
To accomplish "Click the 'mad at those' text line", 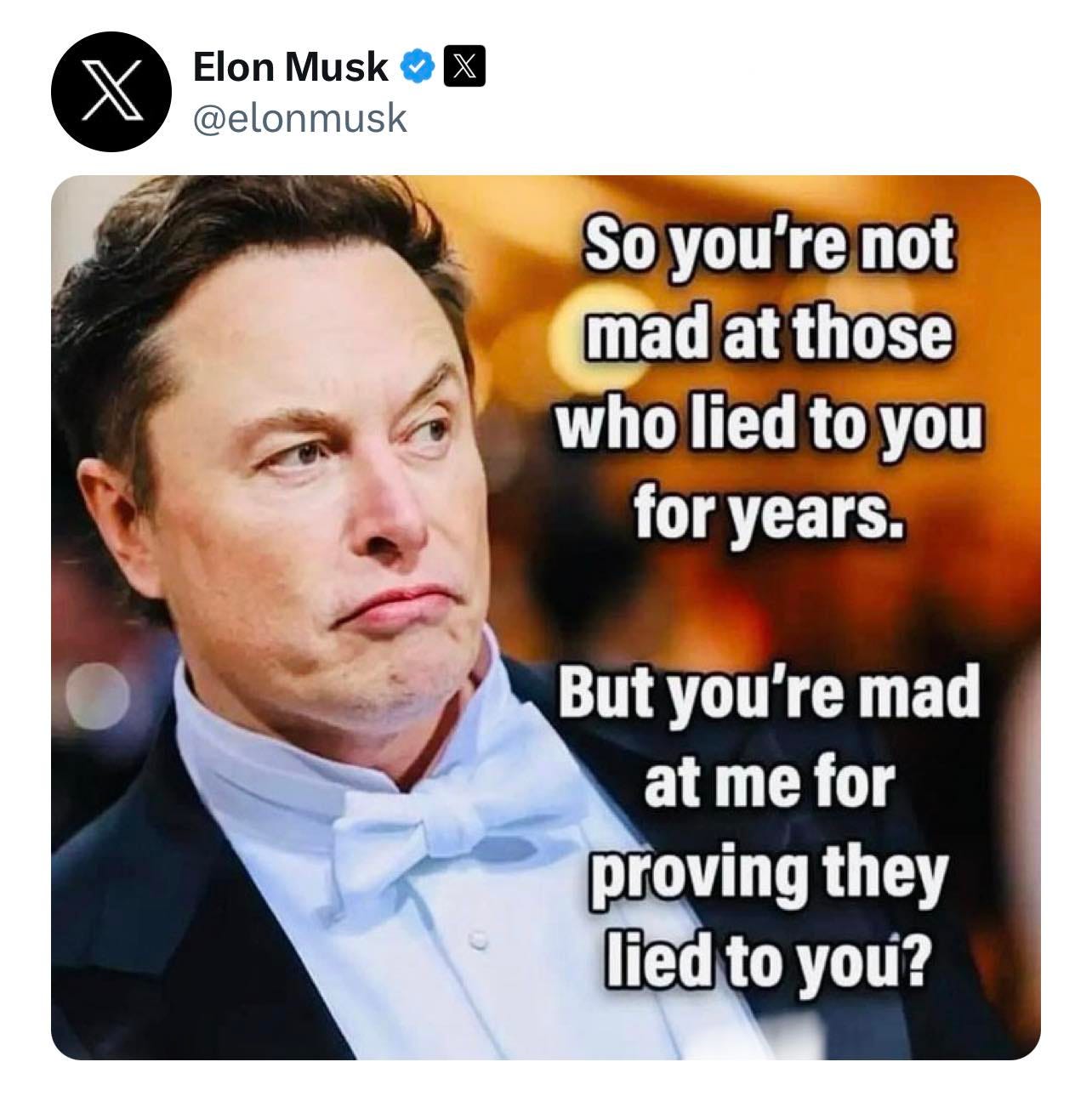I will 767,332.
